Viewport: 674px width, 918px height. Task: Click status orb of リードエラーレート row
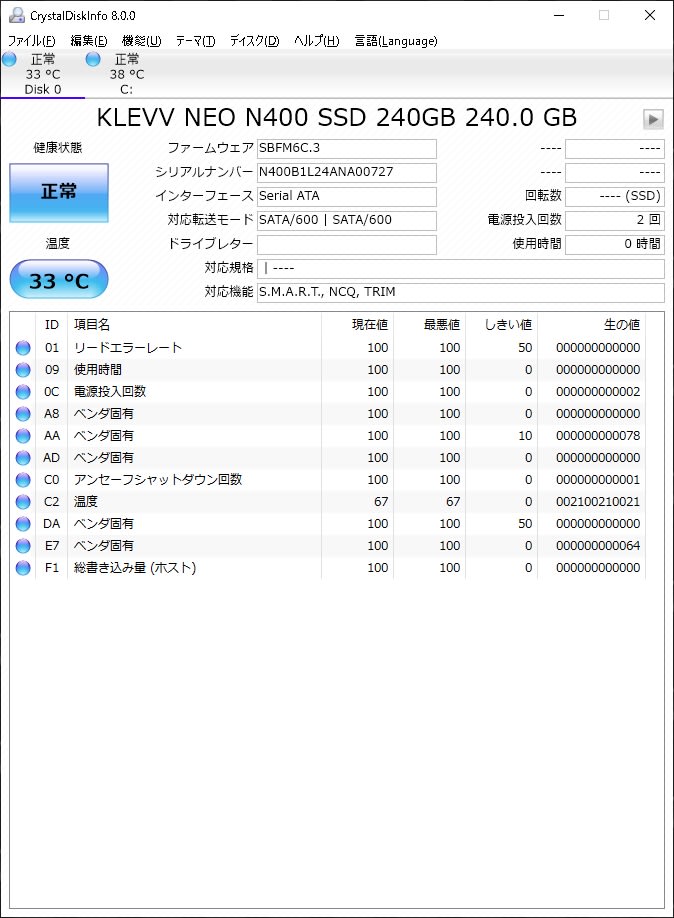(23, 348)
